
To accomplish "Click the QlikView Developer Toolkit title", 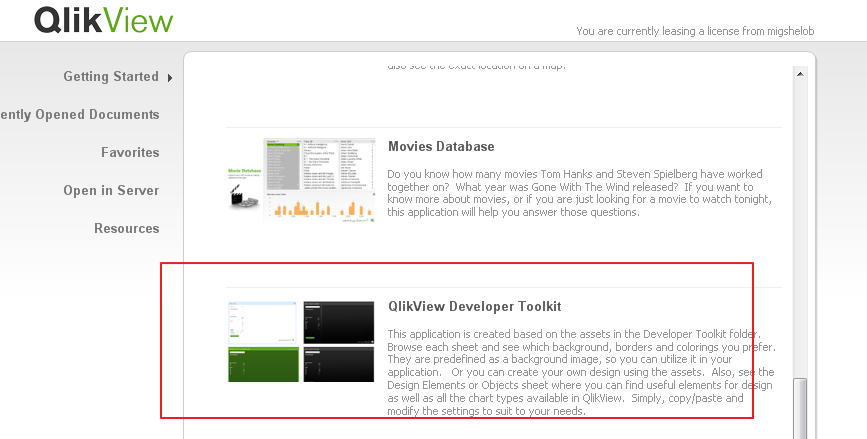I will [474, 306].
